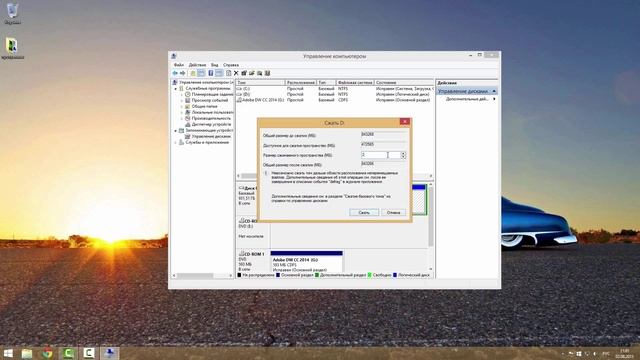Toggle the Show/Hide Action Pane toolbar icon

coord(219,73)
